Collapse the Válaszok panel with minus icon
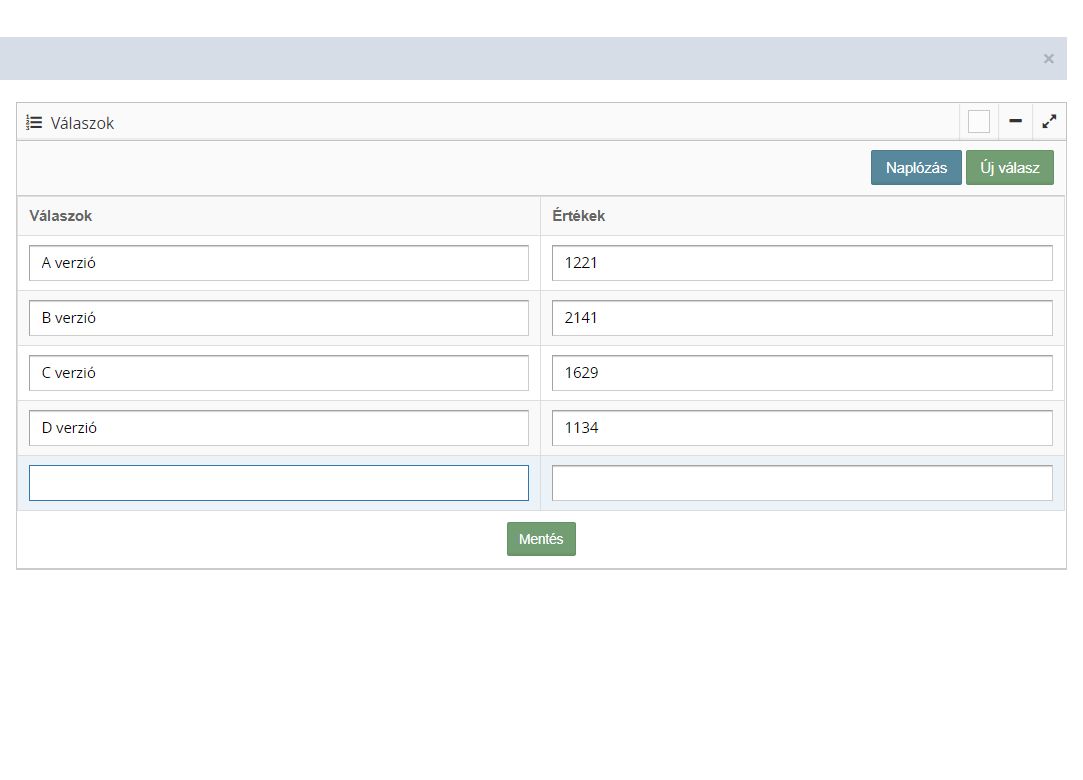 point(1015,122)
